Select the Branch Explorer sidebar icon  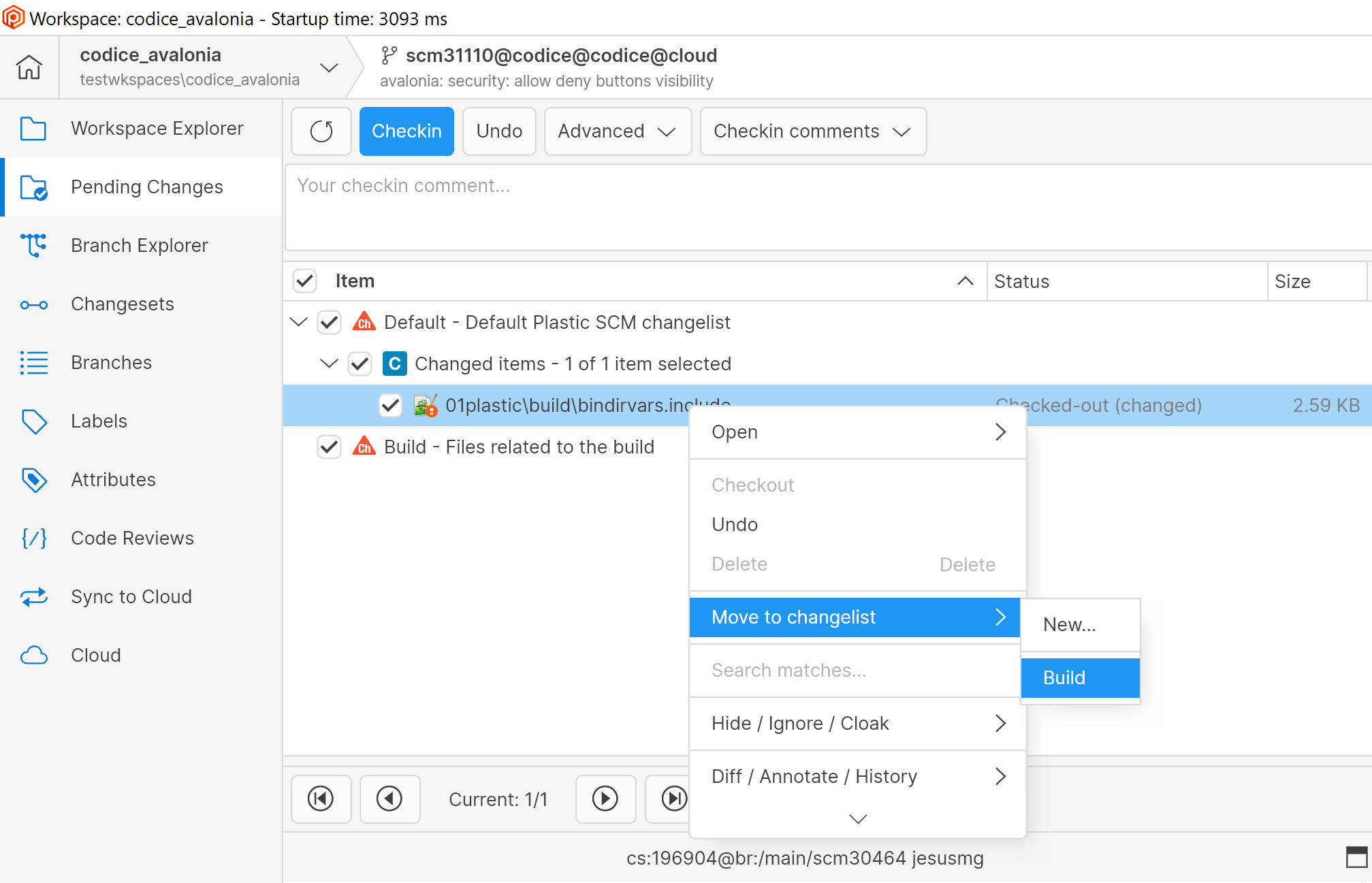(x=34, y=245)
